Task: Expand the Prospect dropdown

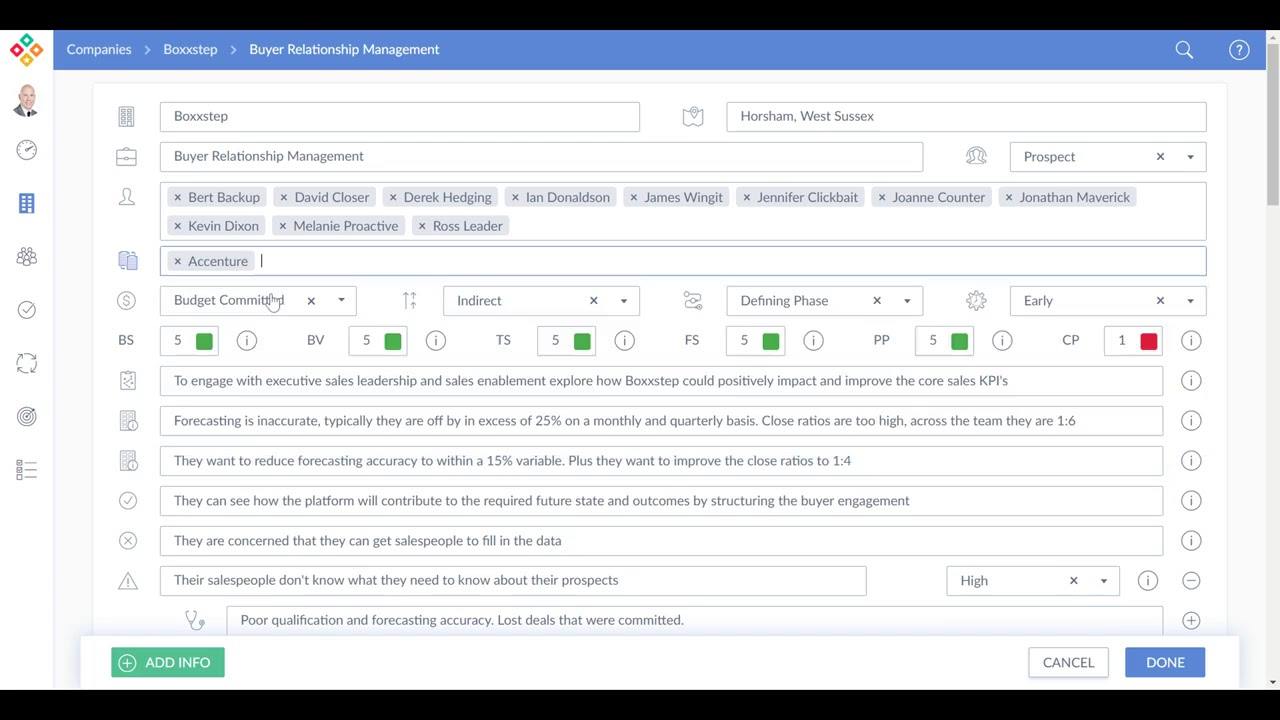Action: tap(1190, 157)
